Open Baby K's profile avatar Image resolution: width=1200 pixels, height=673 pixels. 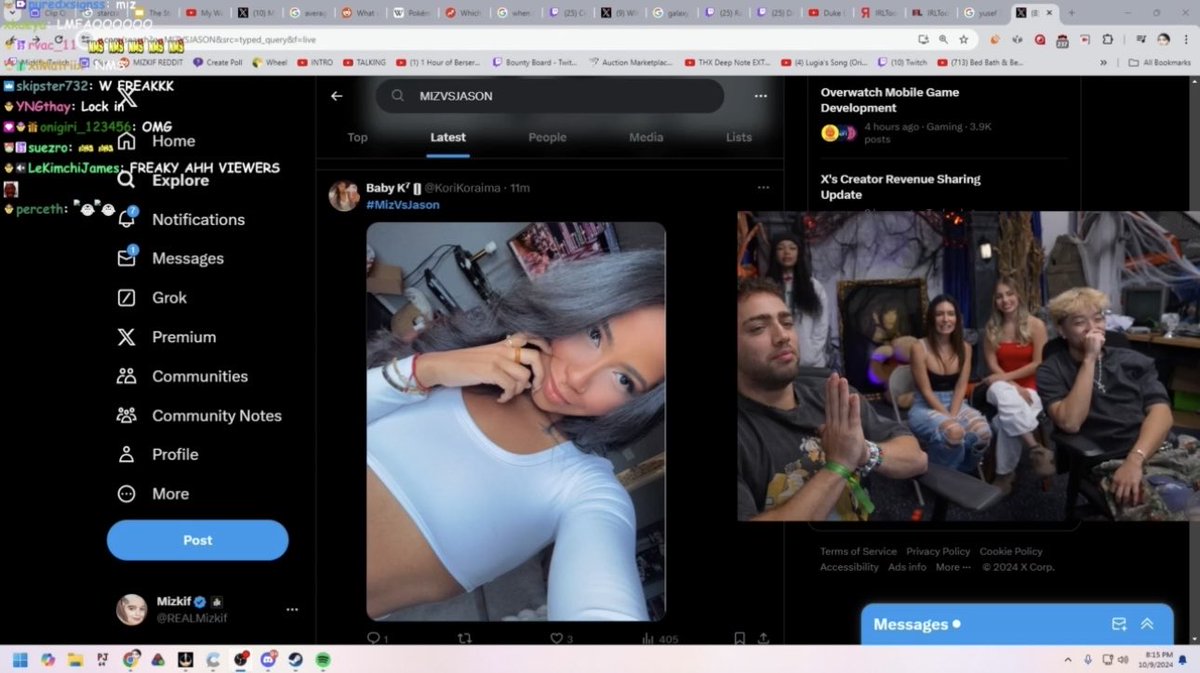coord(344,196)
